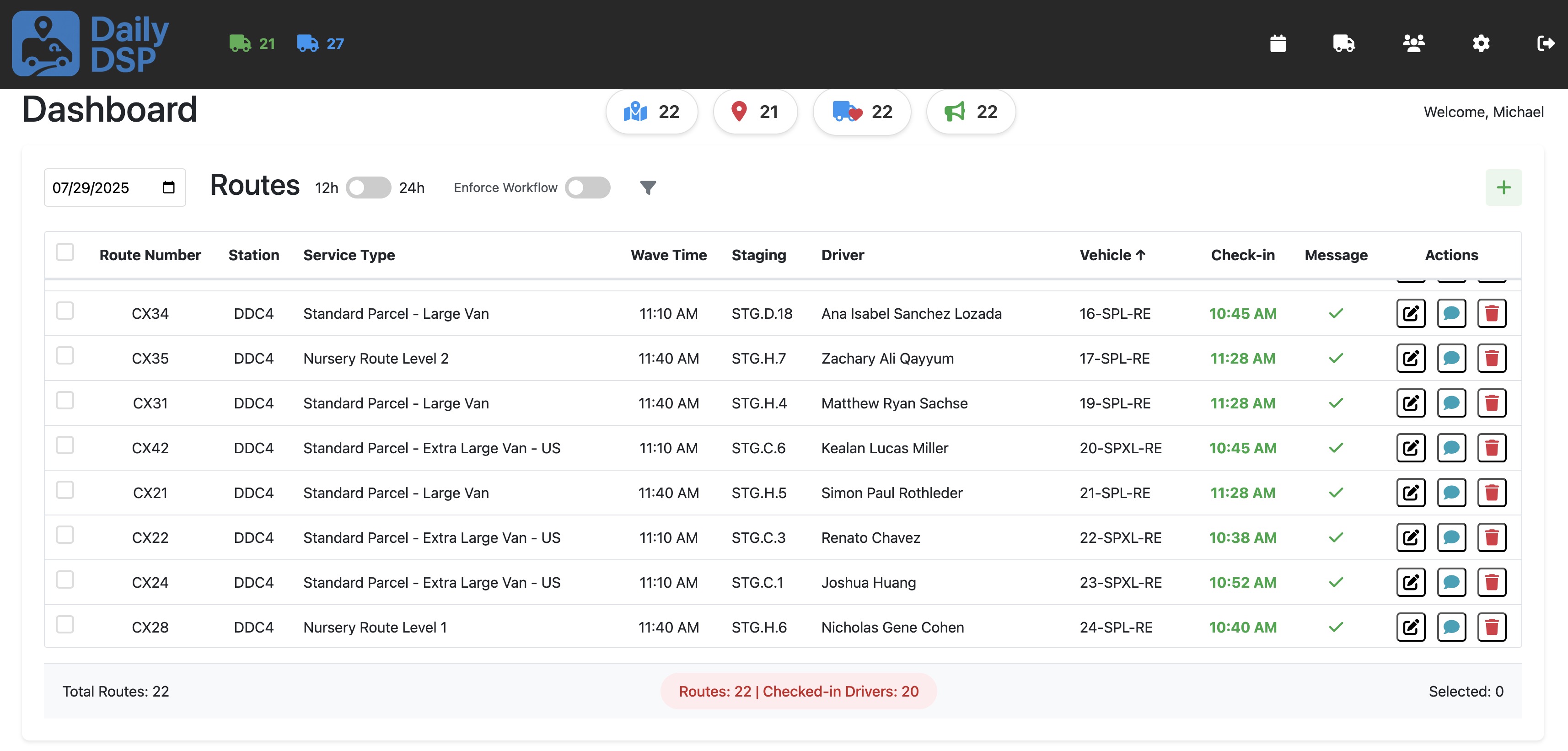This screenshot has height=751, width=1568.
Task: Enable the Enforce Workflow toggle
Action: (x=587, y=188)
